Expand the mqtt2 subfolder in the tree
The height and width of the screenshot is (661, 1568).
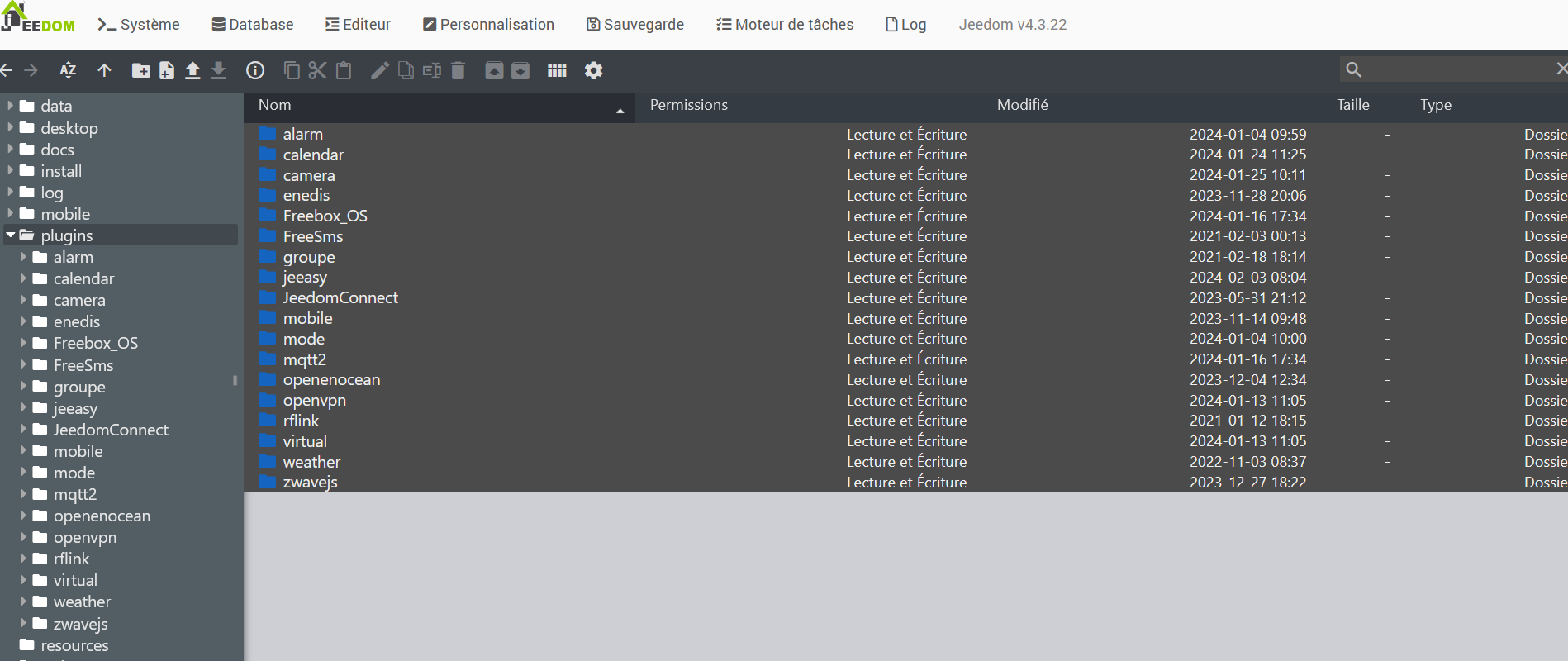coord(23,494)
